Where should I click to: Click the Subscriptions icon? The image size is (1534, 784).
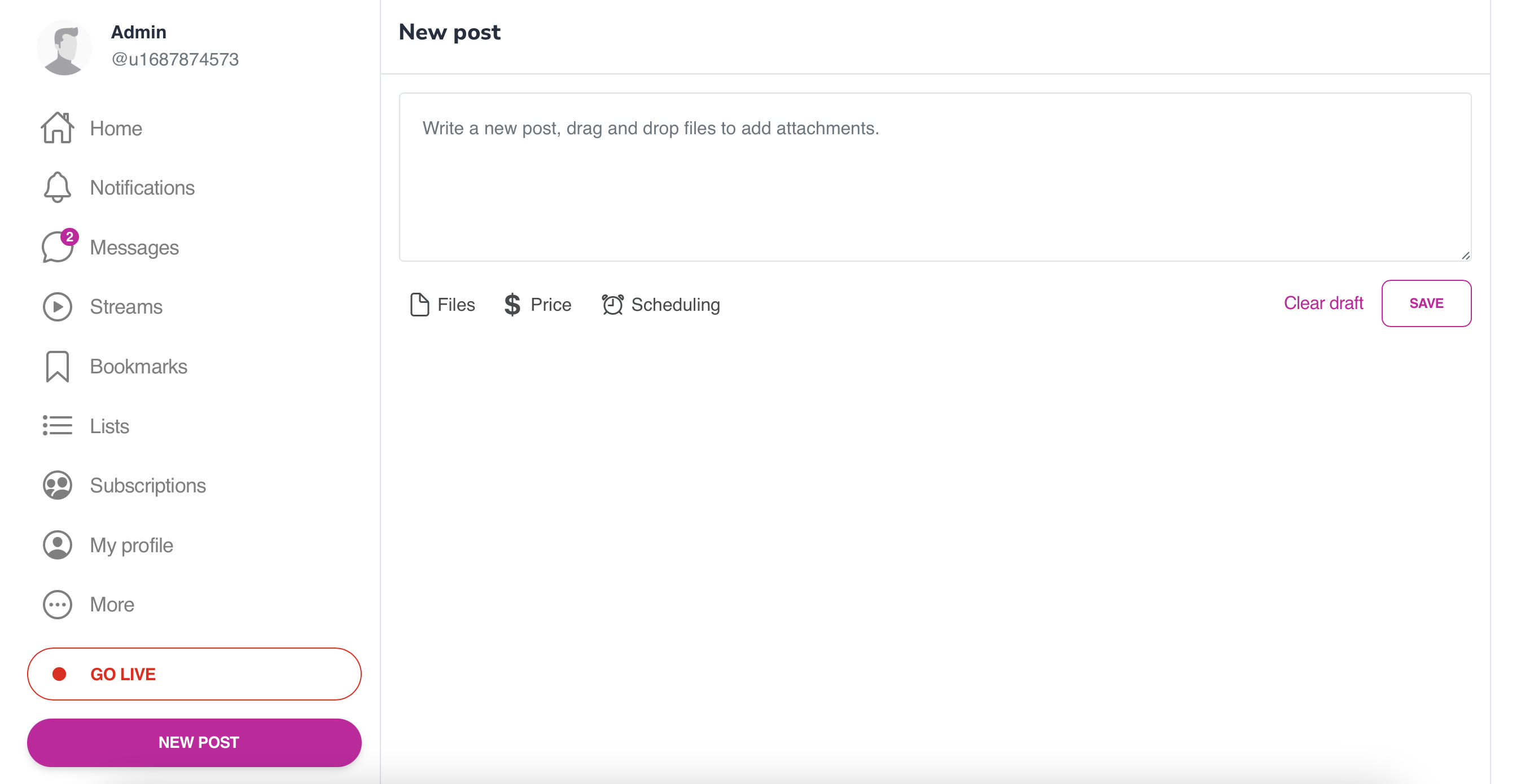(57, 485)
